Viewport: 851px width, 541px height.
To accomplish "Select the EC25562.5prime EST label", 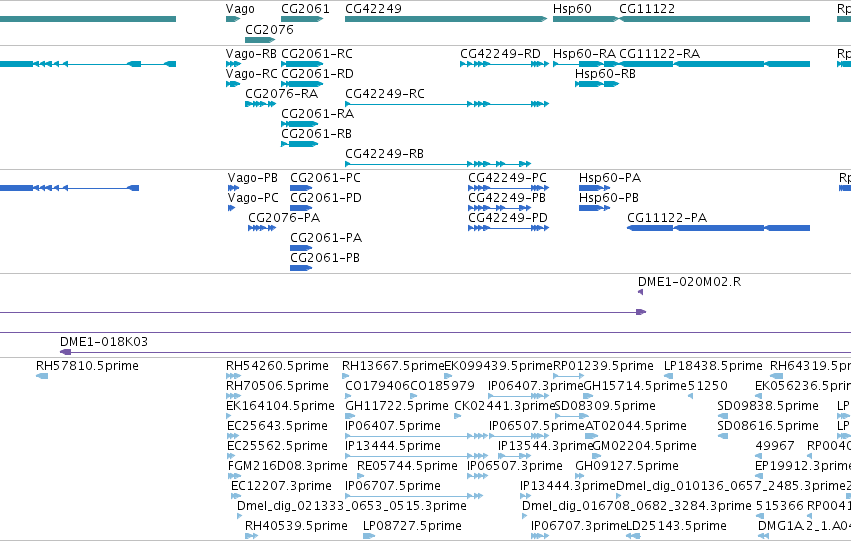I will (277, 447).
